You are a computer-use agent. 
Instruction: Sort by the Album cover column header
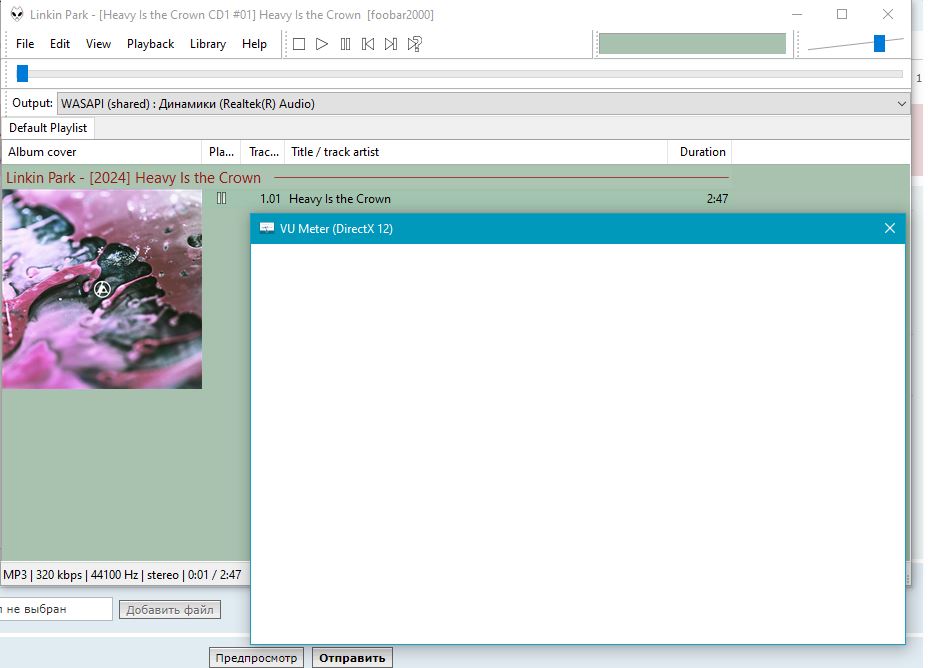click(x=101, y=152)
